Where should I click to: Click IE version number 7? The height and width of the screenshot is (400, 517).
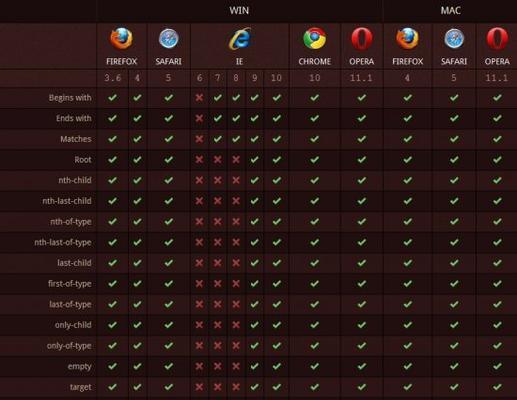218,78
